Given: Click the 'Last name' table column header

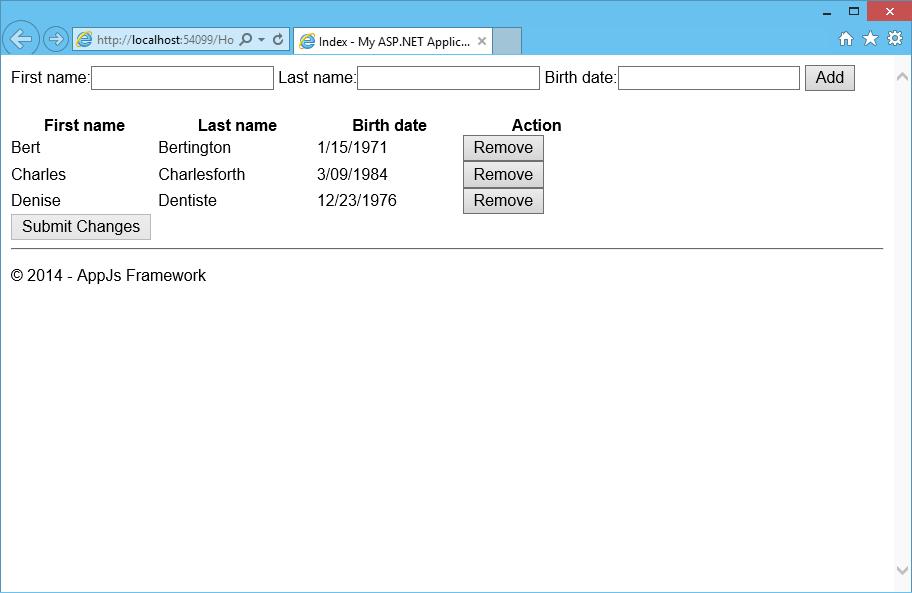Looking at the screenshot, I should 237,126.
